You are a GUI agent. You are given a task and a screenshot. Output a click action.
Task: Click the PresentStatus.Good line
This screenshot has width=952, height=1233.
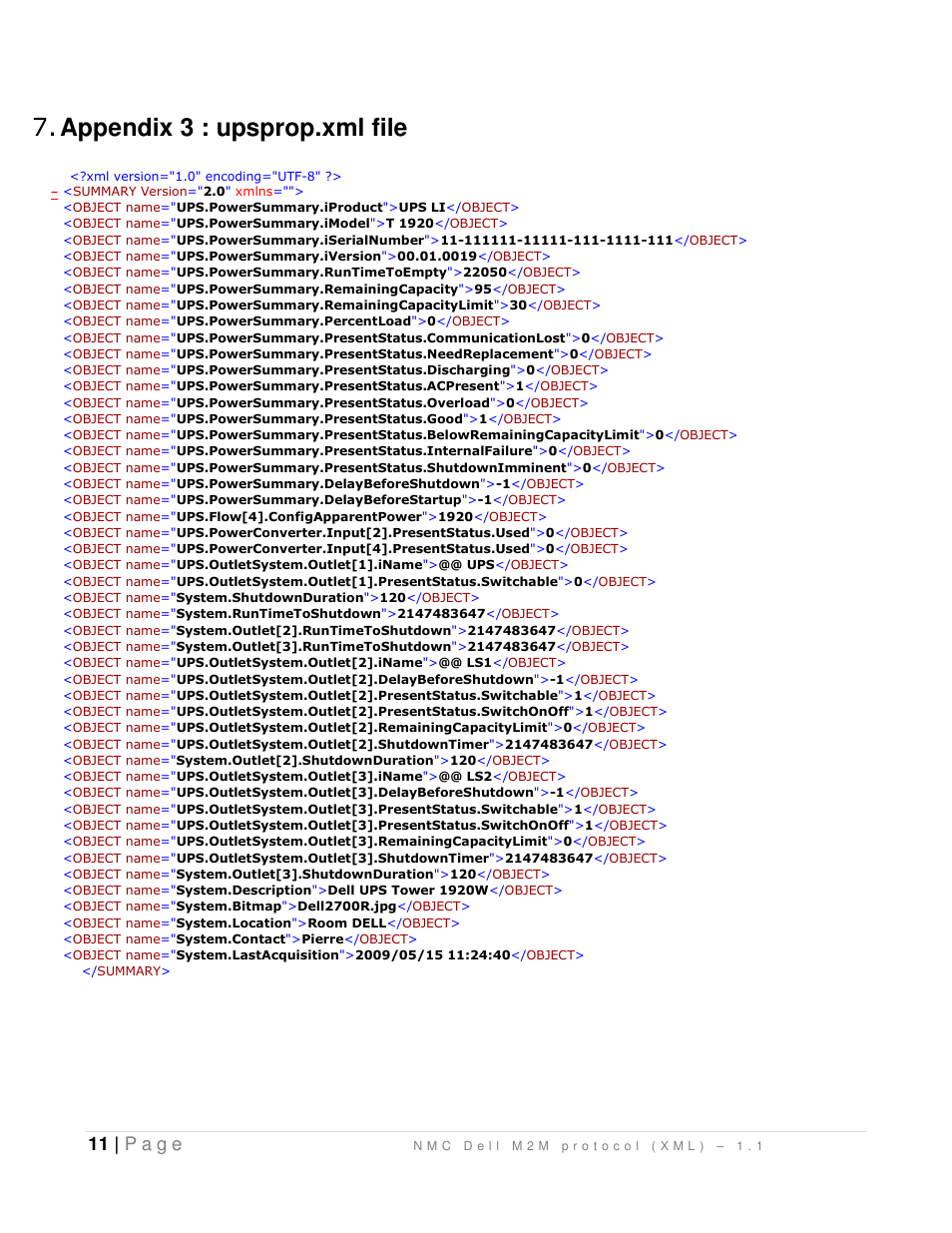312,419
